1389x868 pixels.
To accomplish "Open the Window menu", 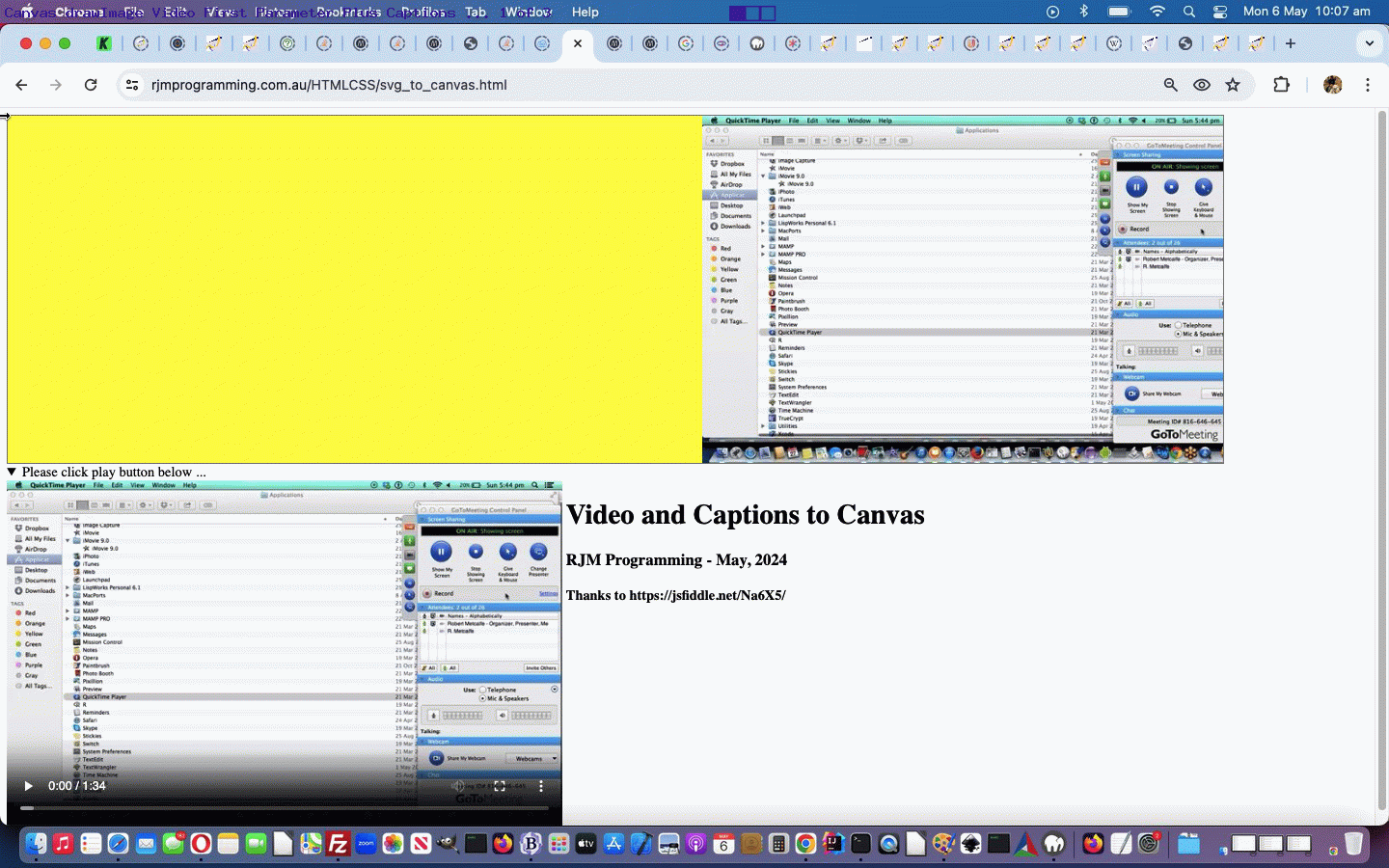I will point(529,12).
